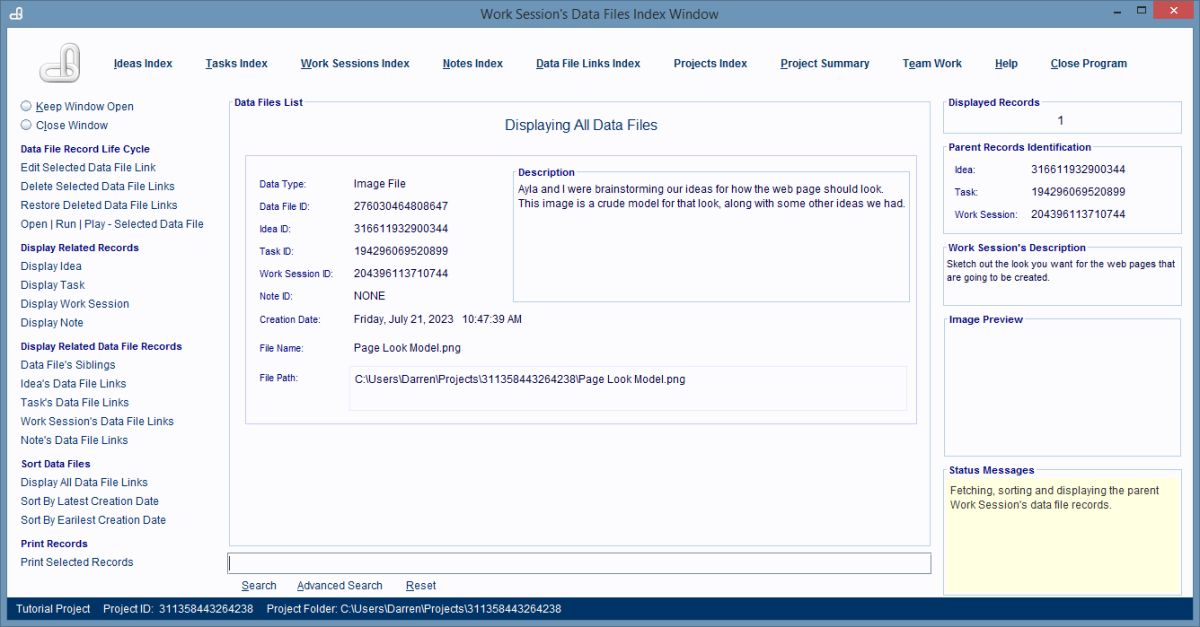Click the Reset button
Viewport: 1200px width, 627px height.
[421, 586]
